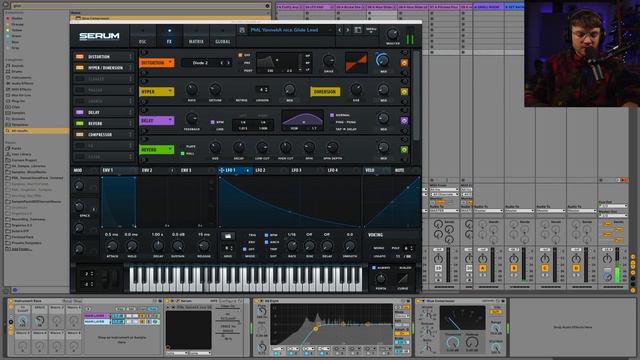Click the FX panel vertical scrollbar
The image size is (640, 360).
416,96
